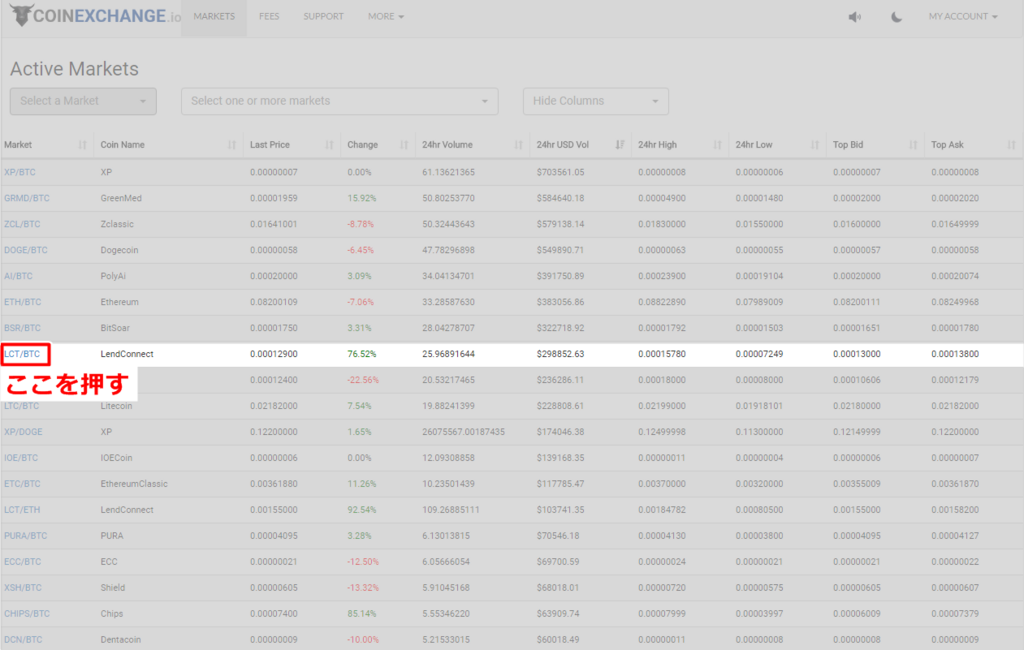
Task: Select PURA top bid 0.00004095
Action: tap(857, 536)
